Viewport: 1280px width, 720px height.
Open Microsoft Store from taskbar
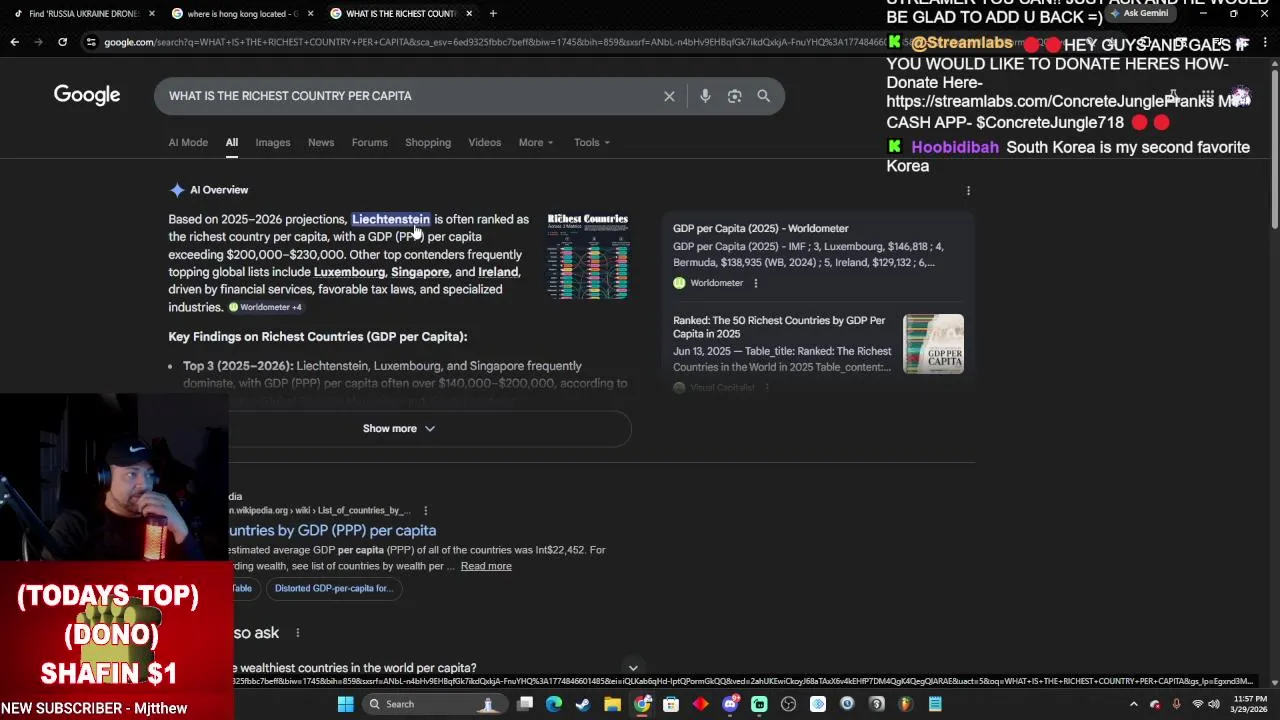671,704
